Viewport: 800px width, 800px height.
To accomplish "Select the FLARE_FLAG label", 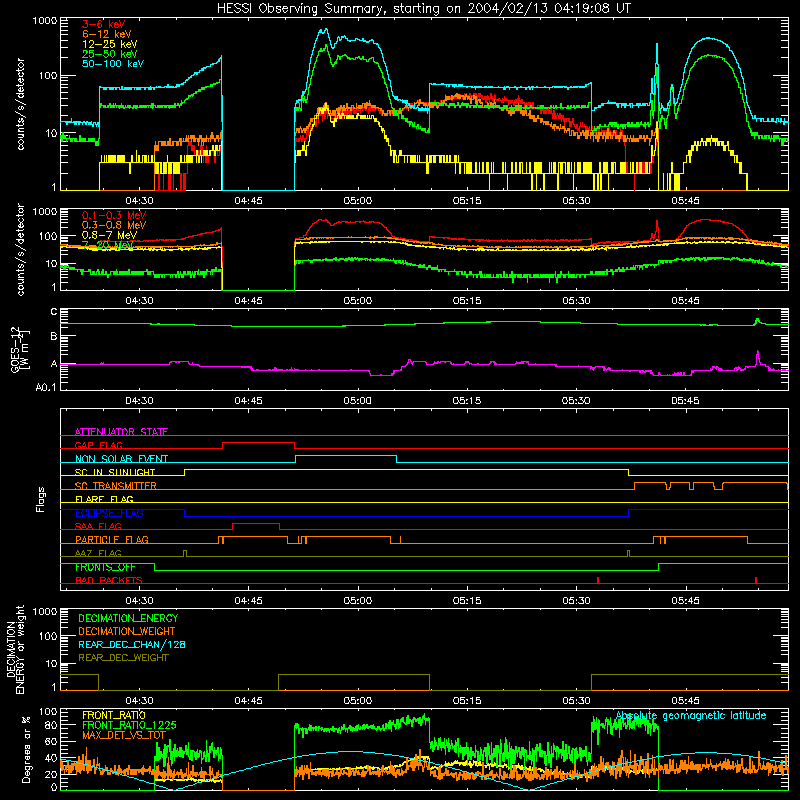I will click(x=104, y=499).
